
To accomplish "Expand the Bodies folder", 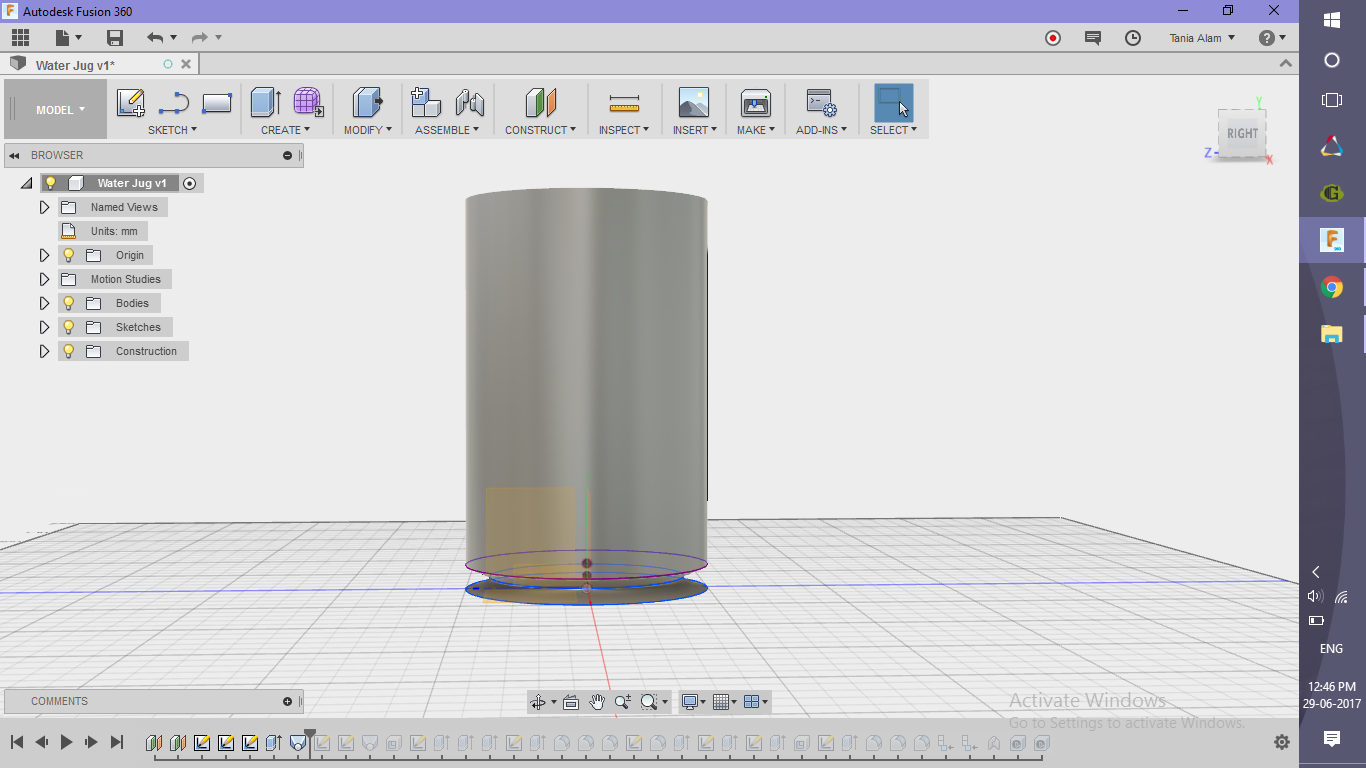I will (44, 303).
